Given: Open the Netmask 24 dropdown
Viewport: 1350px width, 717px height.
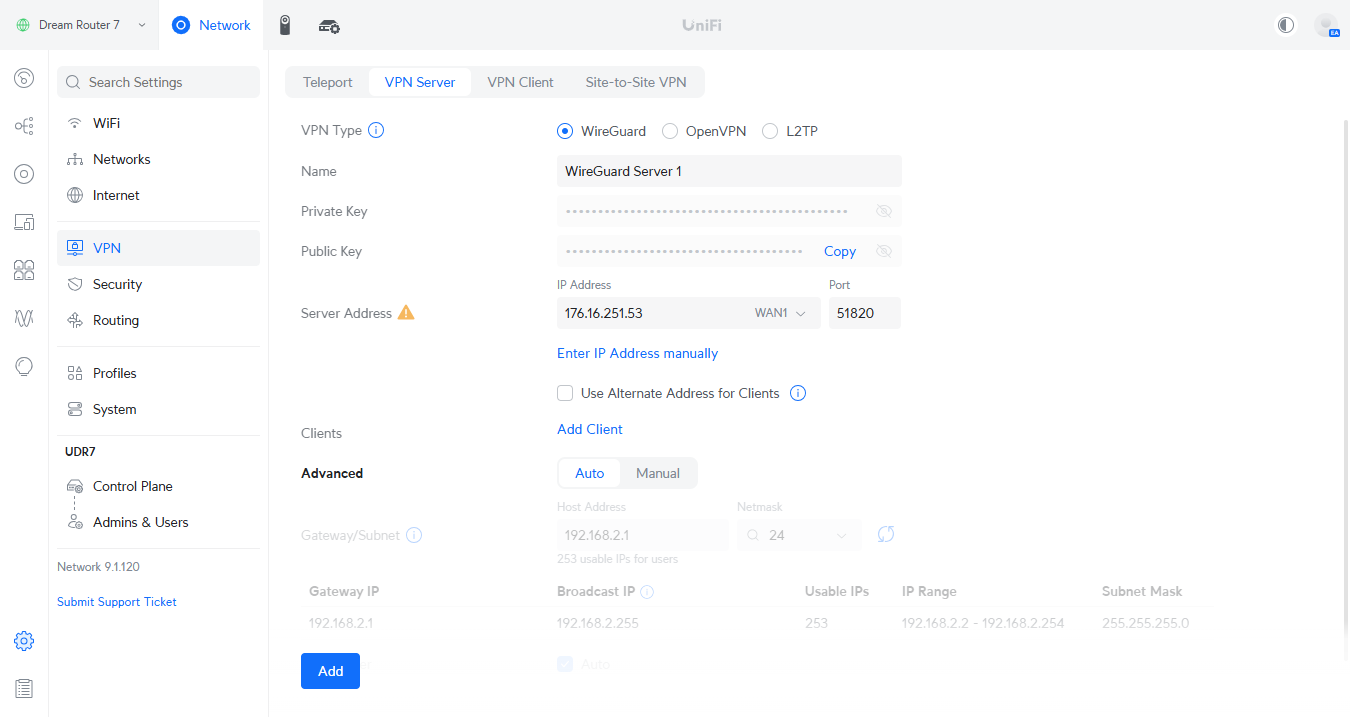Looking at the screenshot, I should click(x=799, y=535).
